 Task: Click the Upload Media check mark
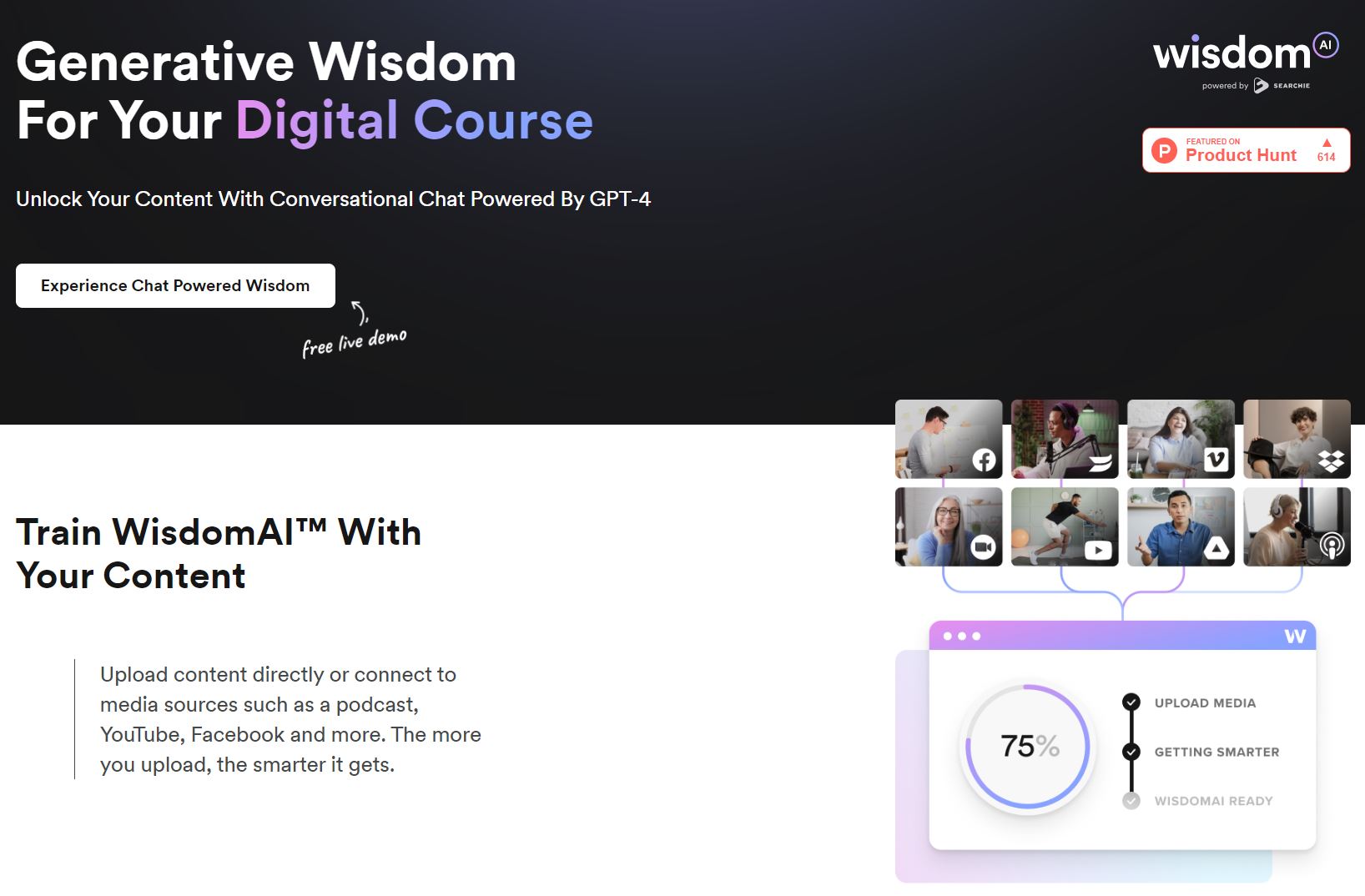[x=1131, y=702]
